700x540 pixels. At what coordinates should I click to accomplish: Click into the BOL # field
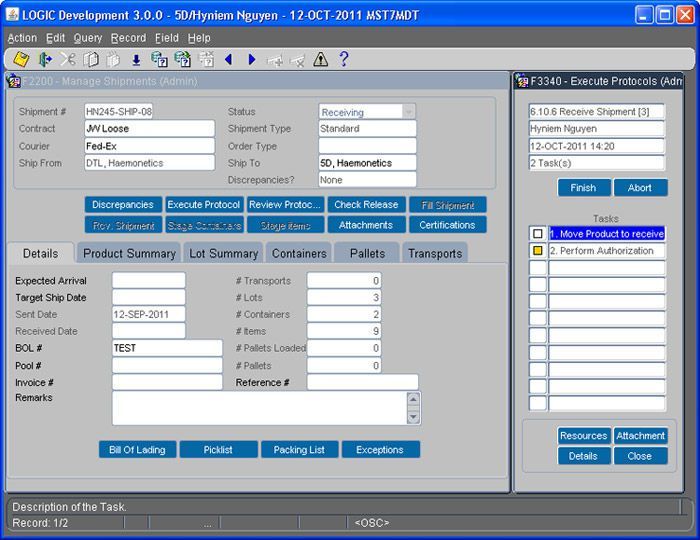[167, 348]
